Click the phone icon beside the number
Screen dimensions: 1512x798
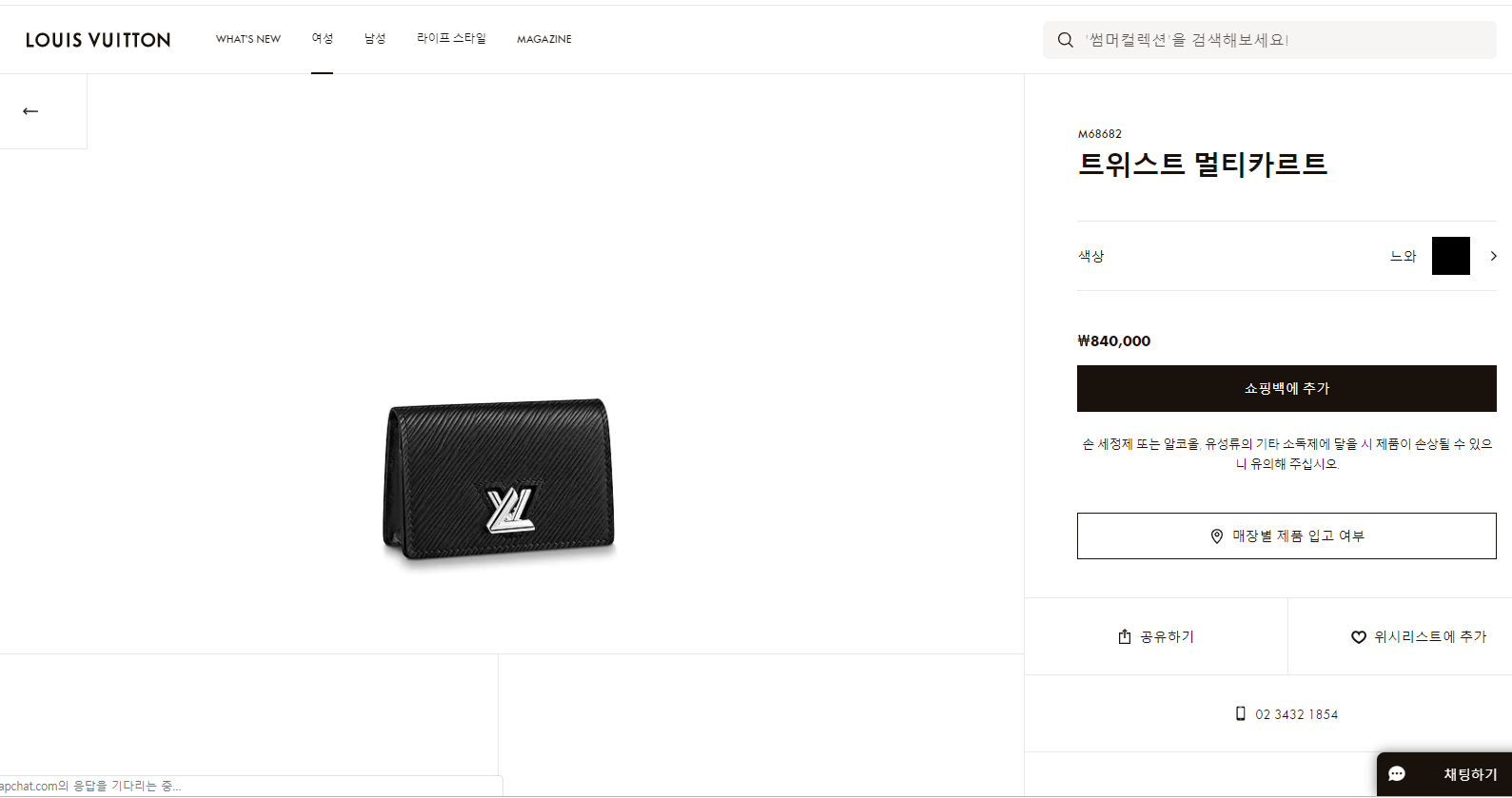click(1241, 713)
